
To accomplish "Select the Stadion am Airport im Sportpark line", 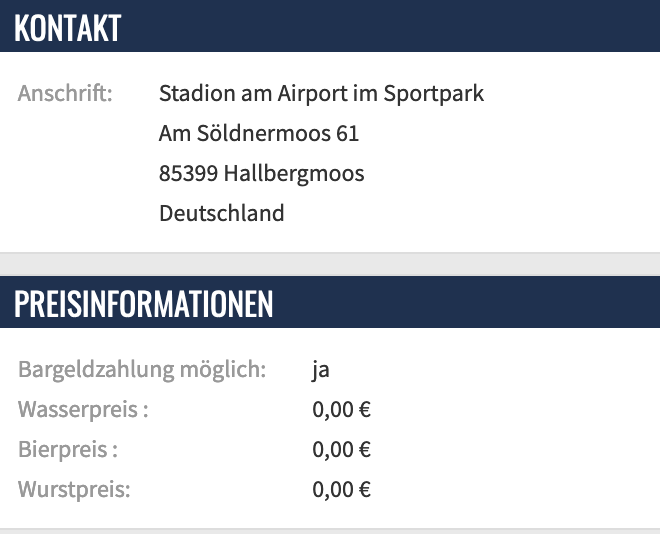I will click(x=321, y=94).
